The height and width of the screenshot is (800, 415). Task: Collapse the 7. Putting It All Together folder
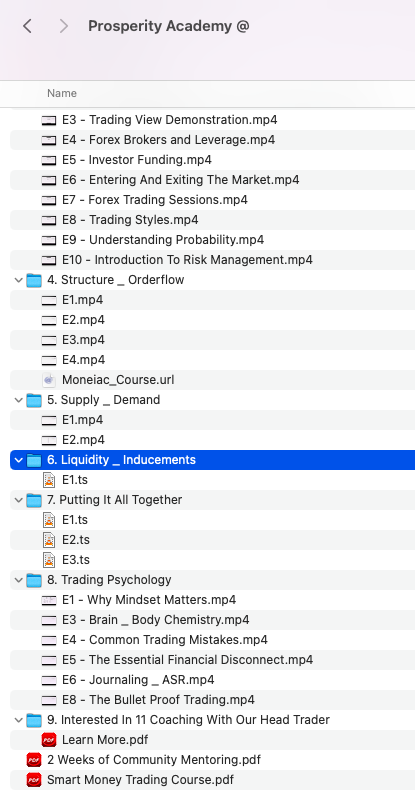pos(19,500)
